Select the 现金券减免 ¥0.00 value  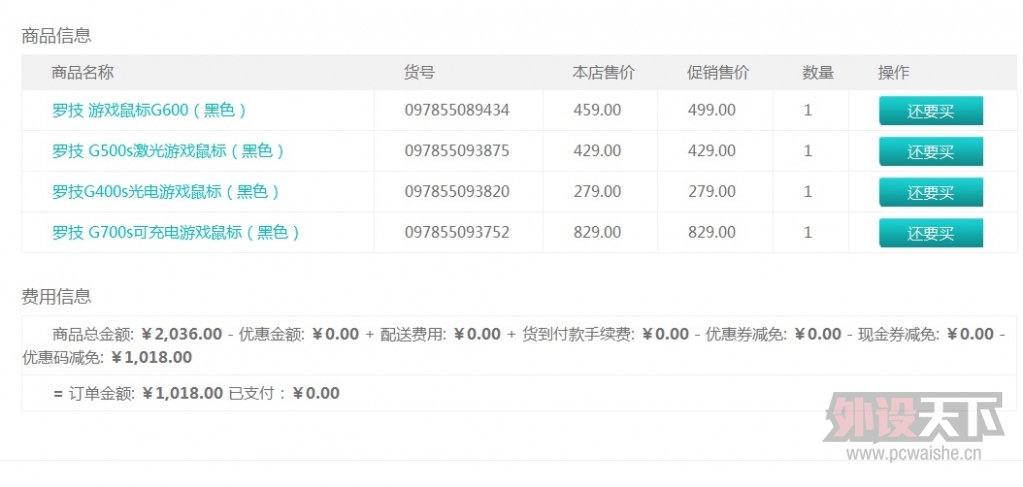pos(970,334)
